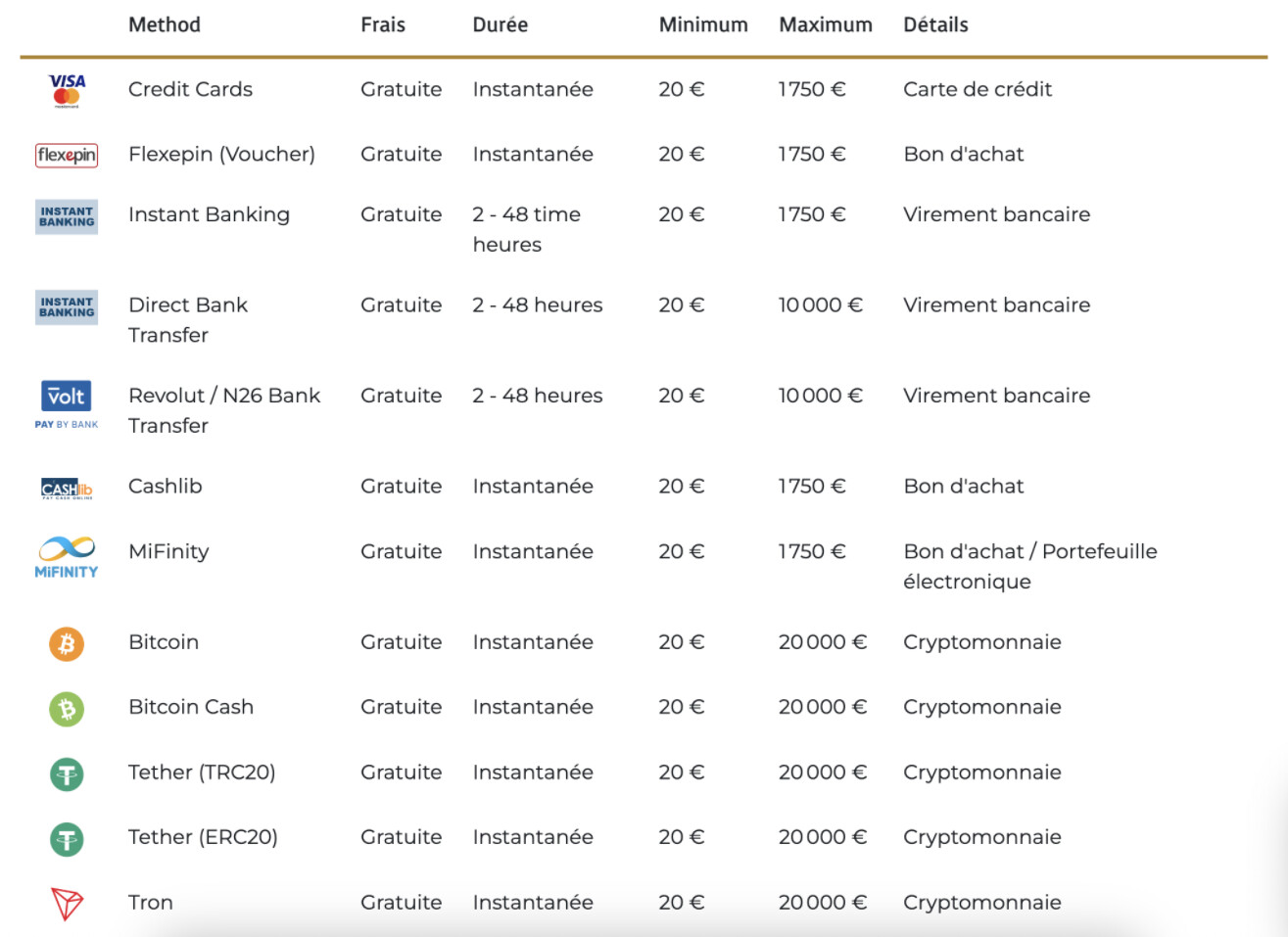Viewport: 1288px width, 937px height.
Task: Select the Durée column header
Action: pos(501,24)
